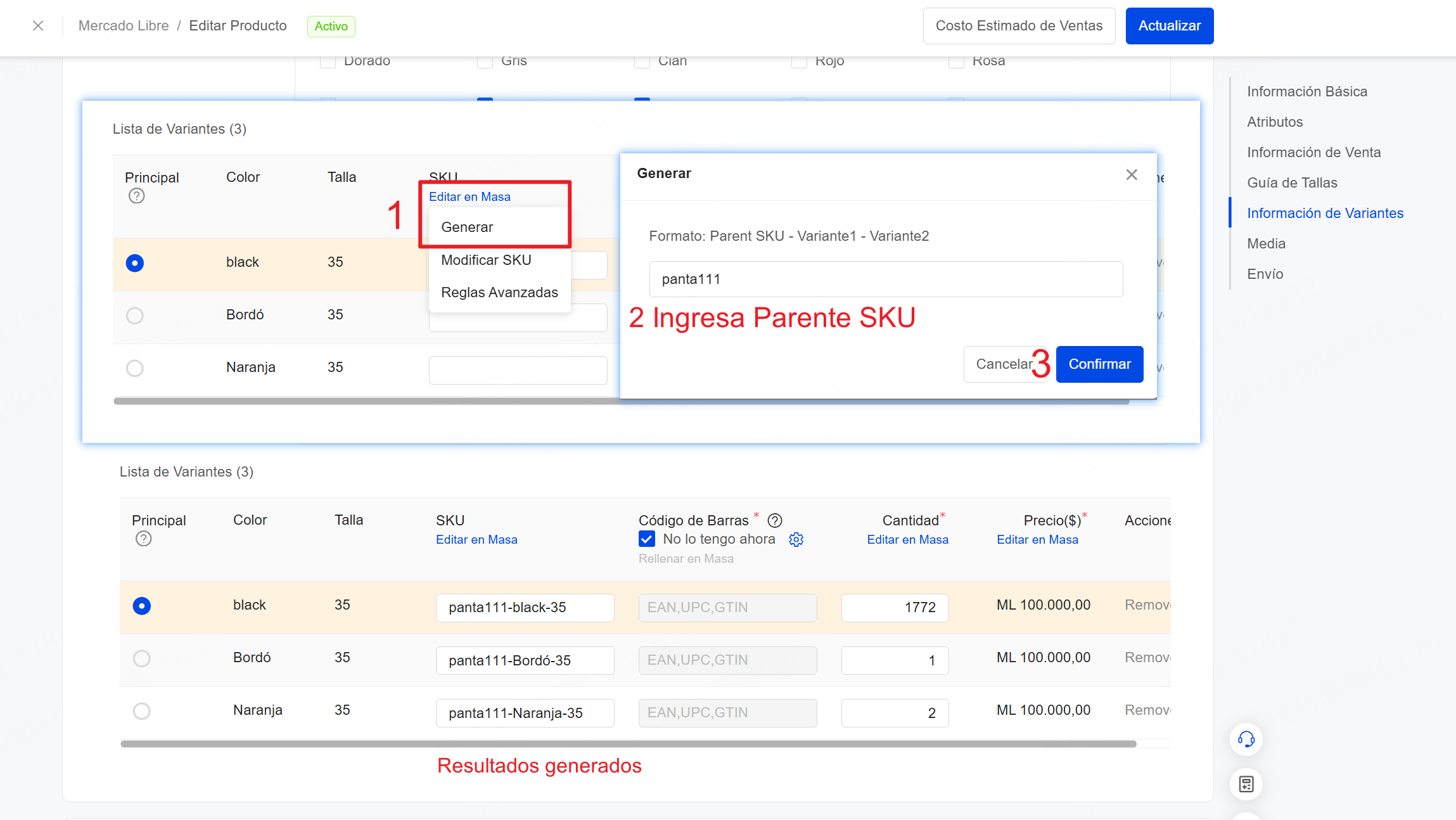The image size is (1456, 820).
Task: Jump to the Envío section
Action: 1265,274
